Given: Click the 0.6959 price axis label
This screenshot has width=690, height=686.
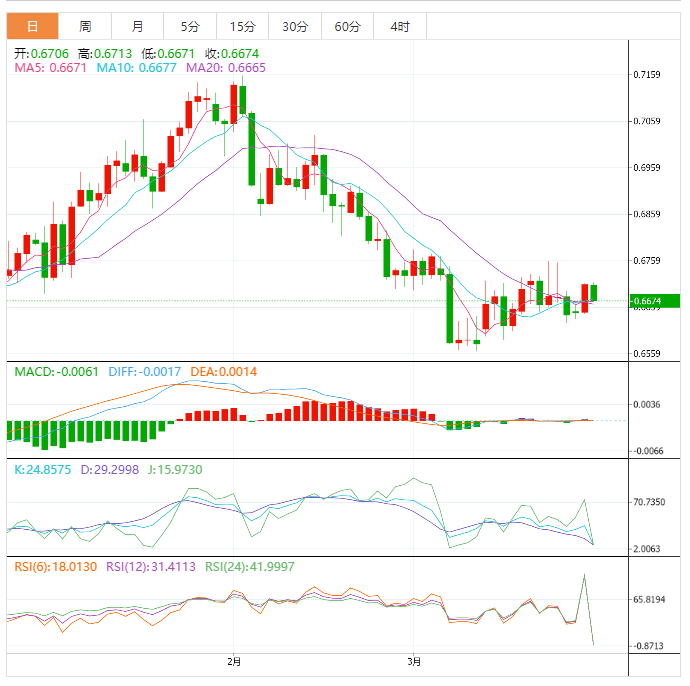Looking at the screenshot, I should click(x=647, y=168).
